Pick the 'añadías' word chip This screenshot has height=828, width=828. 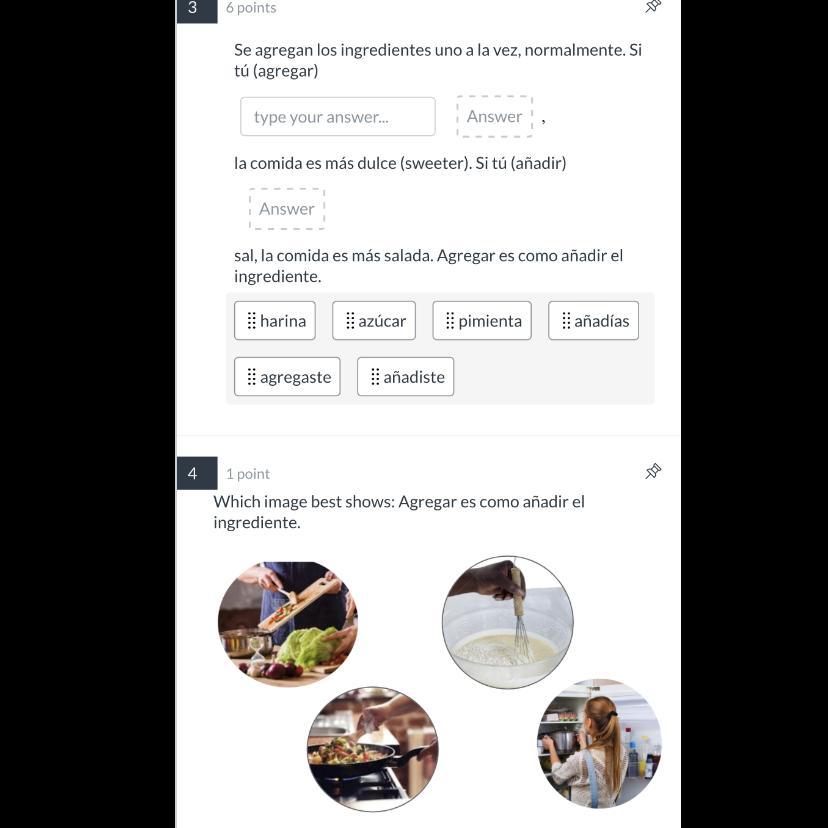click(x=594, y=321)
